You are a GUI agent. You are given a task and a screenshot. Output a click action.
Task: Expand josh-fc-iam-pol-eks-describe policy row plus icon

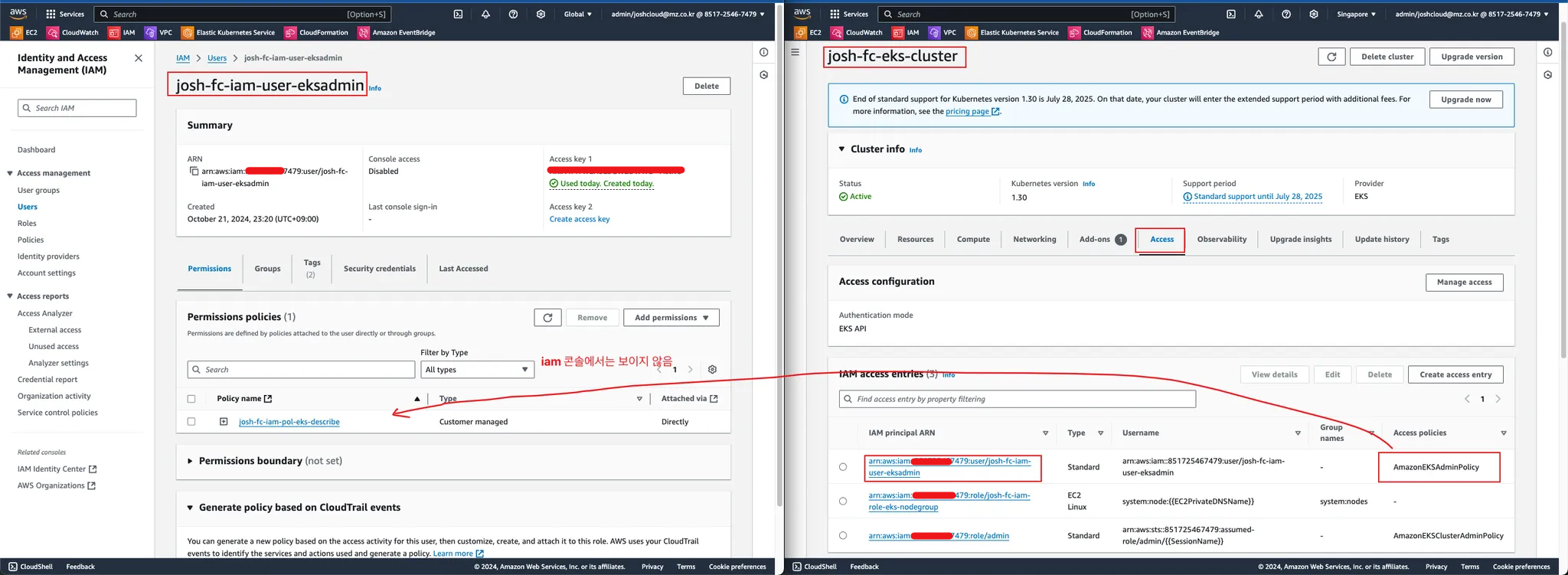(224, 422)
